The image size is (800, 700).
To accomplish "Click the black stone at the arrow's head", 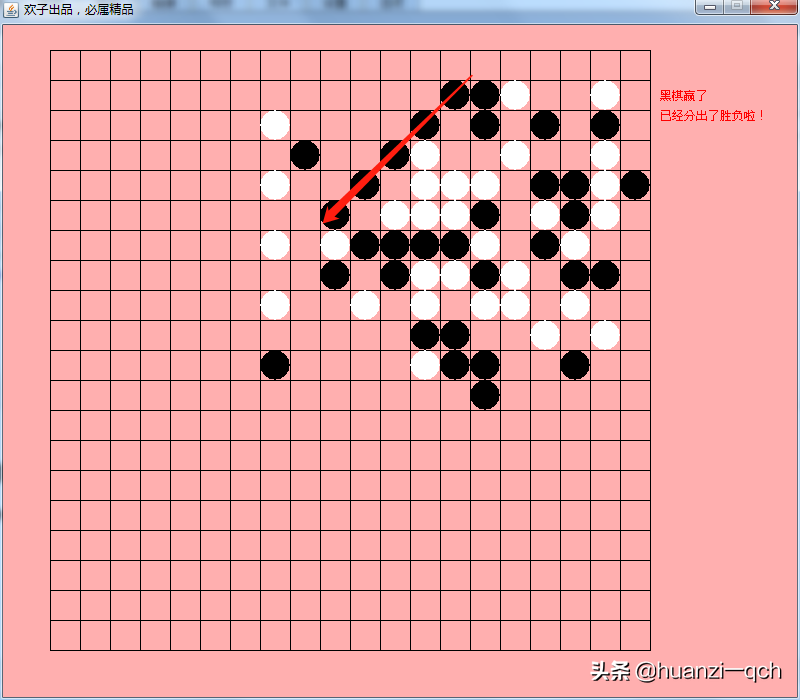I will click(x=335, y=215).
